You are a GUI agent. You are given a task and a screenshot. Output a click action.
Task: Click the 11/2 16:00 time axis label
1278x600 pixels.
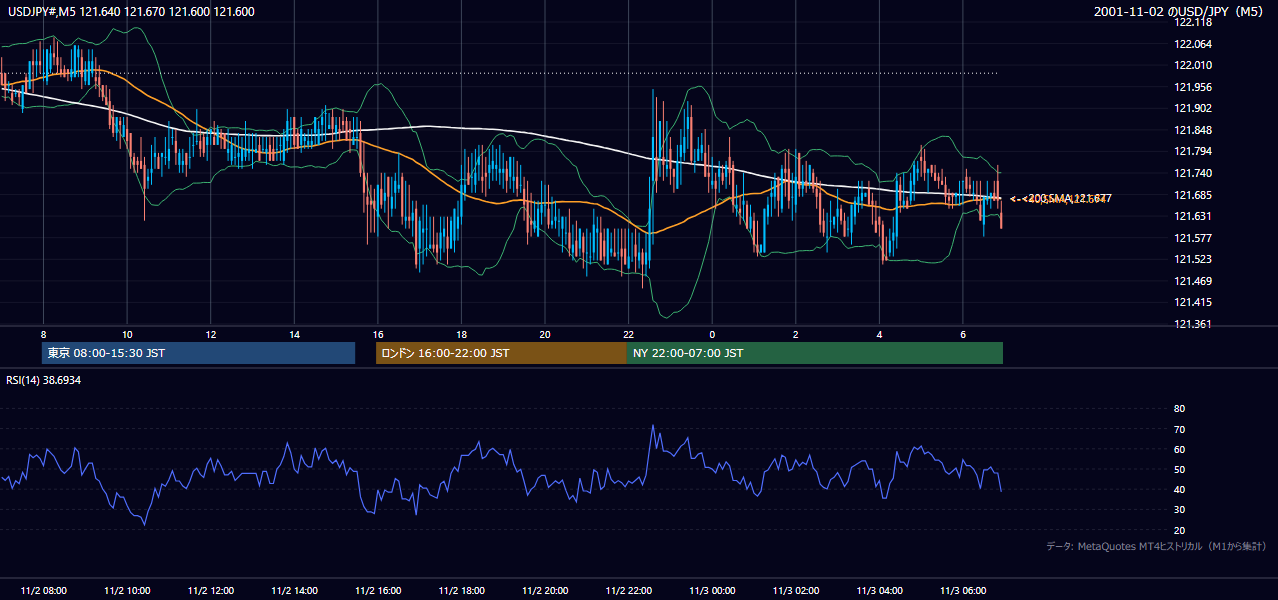(378, 591)
